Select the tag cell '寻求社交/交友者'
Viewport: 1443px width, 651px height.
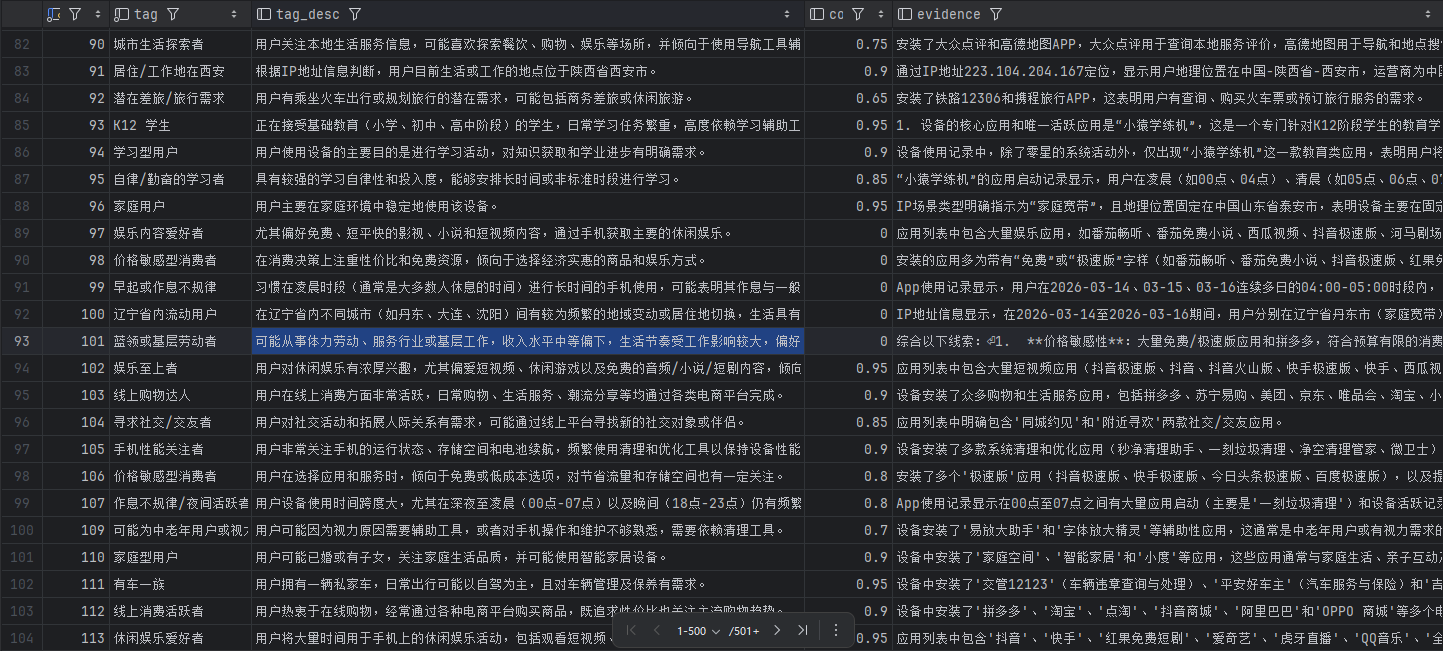180,422
